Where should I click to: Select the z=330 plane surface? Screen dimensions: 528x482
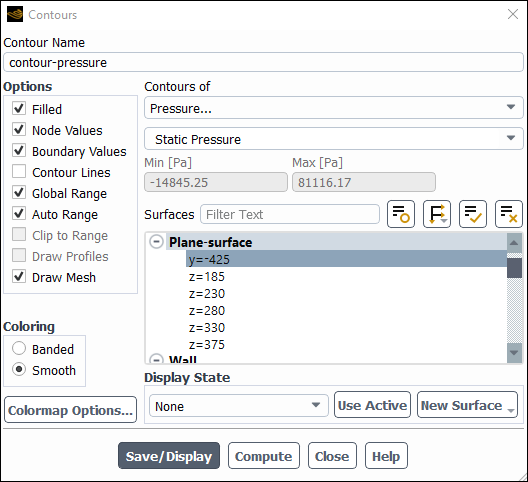207,328
